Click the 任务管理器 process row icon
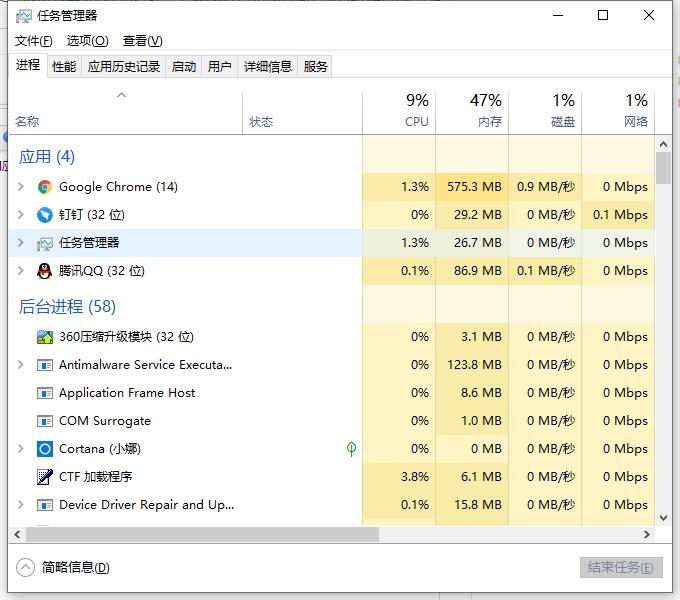 pos(44,243)
